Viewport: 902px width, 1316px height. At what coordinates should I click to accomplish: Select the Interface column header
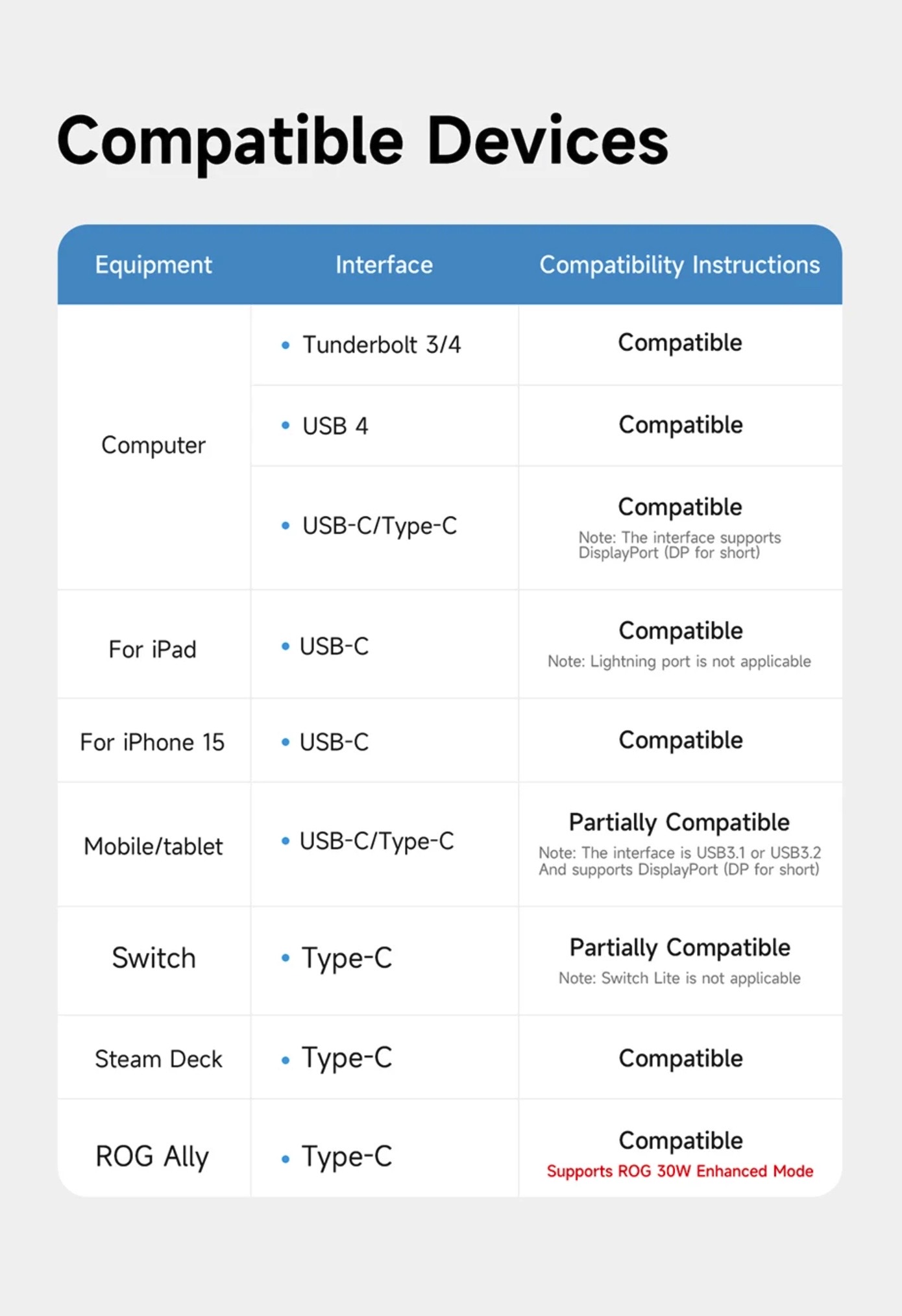tap(384, 265)
